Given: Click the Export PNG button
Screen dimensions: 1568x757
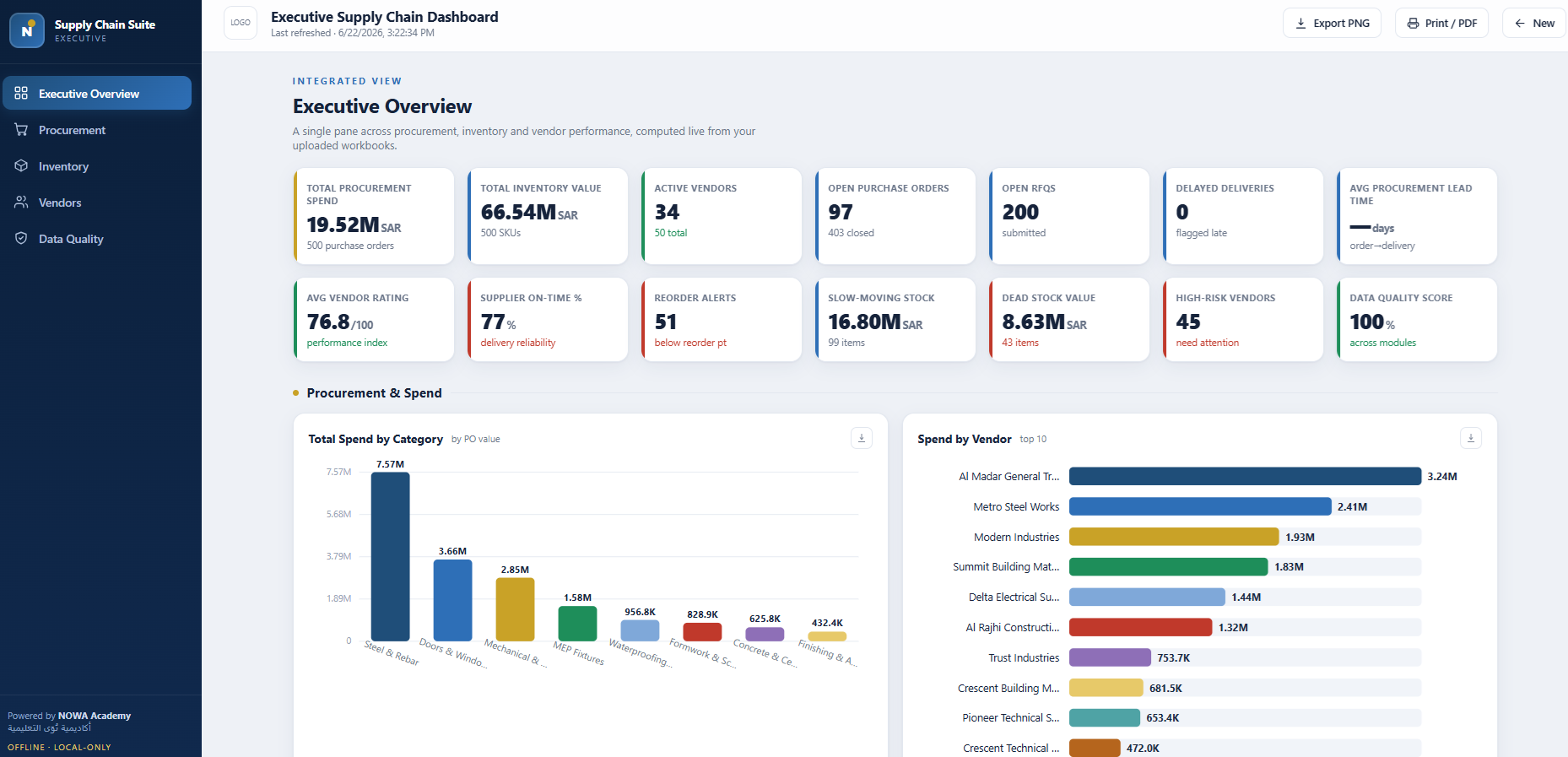Looking at the screenshot, I should point(1332,23).
